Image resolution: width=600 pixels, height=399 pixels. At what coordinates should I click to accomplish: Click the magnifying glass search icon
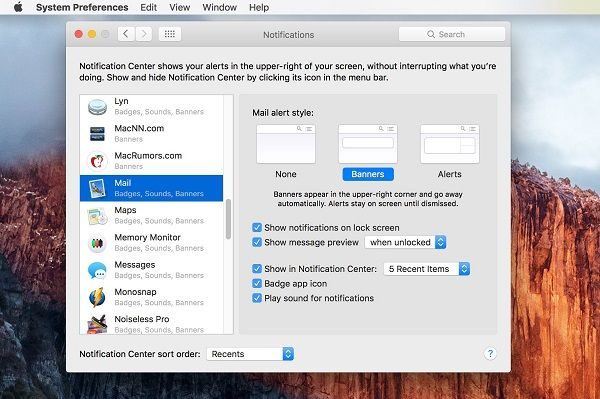click(431, 34)
